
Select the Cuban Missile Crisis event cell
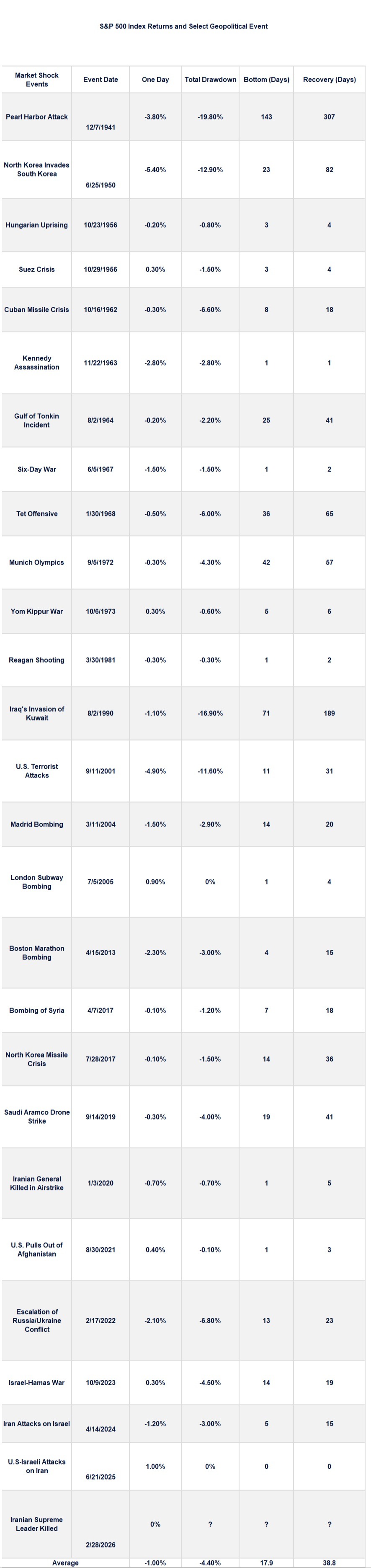(36, 310)
